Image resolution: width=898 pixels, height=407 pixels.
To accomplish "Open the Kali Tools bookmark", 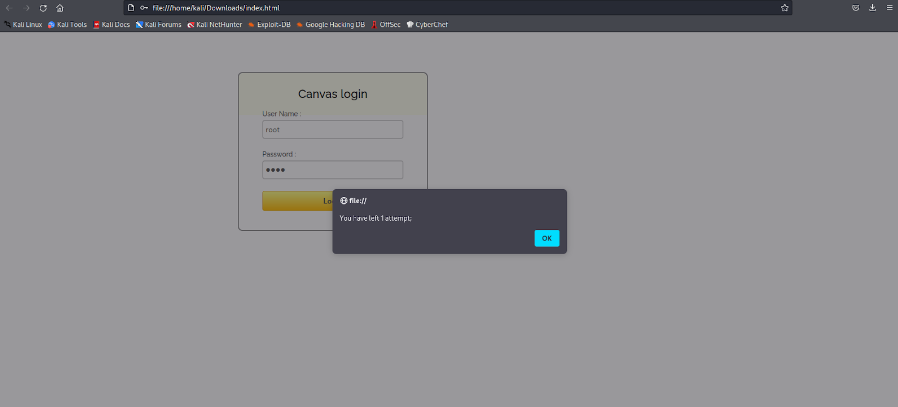I will [67, 24].
